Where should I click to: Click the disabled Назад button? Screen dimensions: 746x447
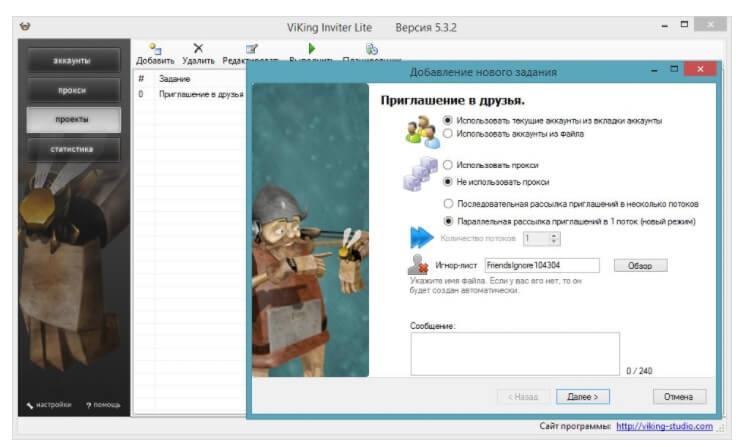(x=523, y=397)
